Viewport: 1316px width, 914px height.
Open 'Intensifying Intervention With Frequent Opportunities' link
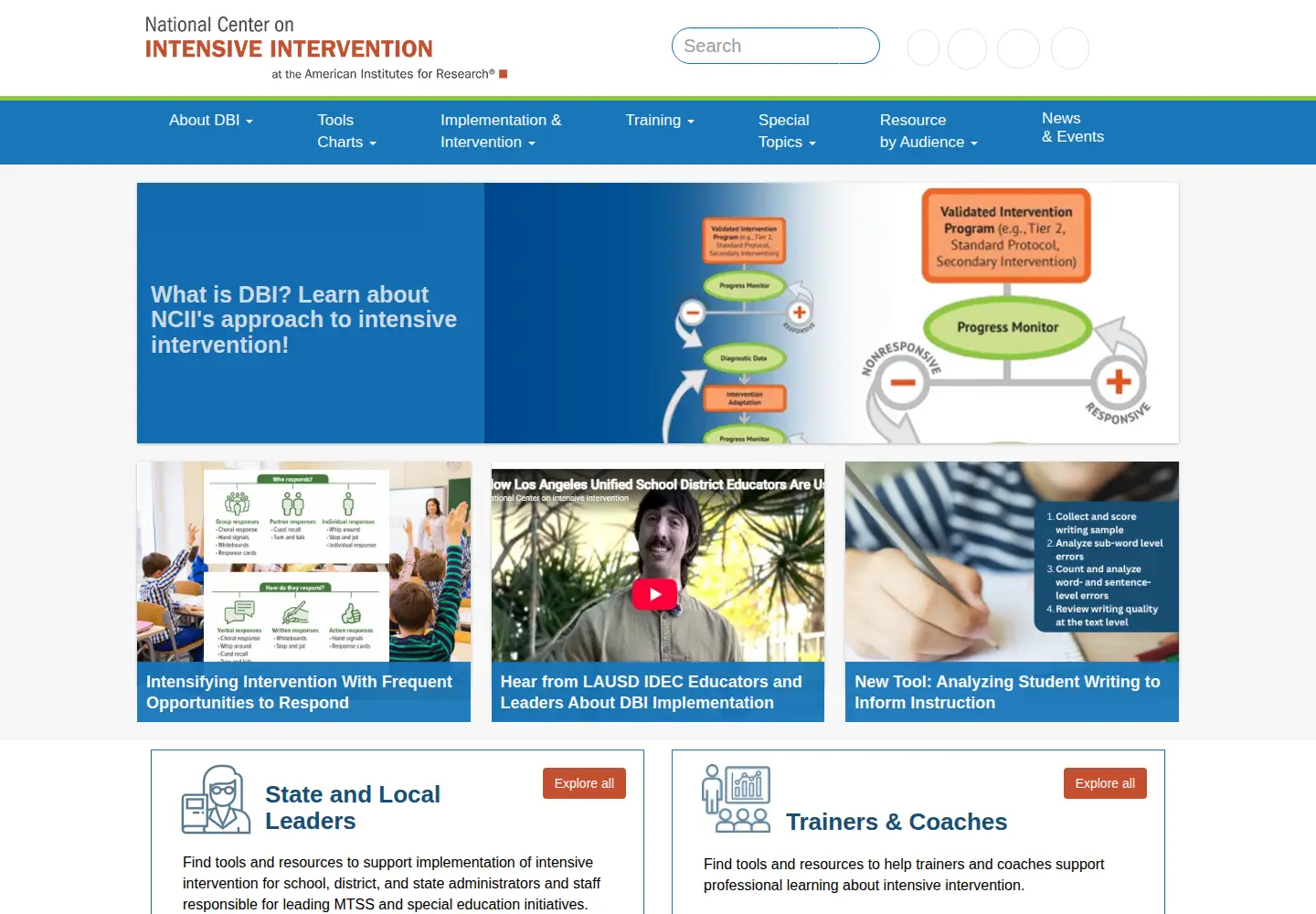coord(299,692)
